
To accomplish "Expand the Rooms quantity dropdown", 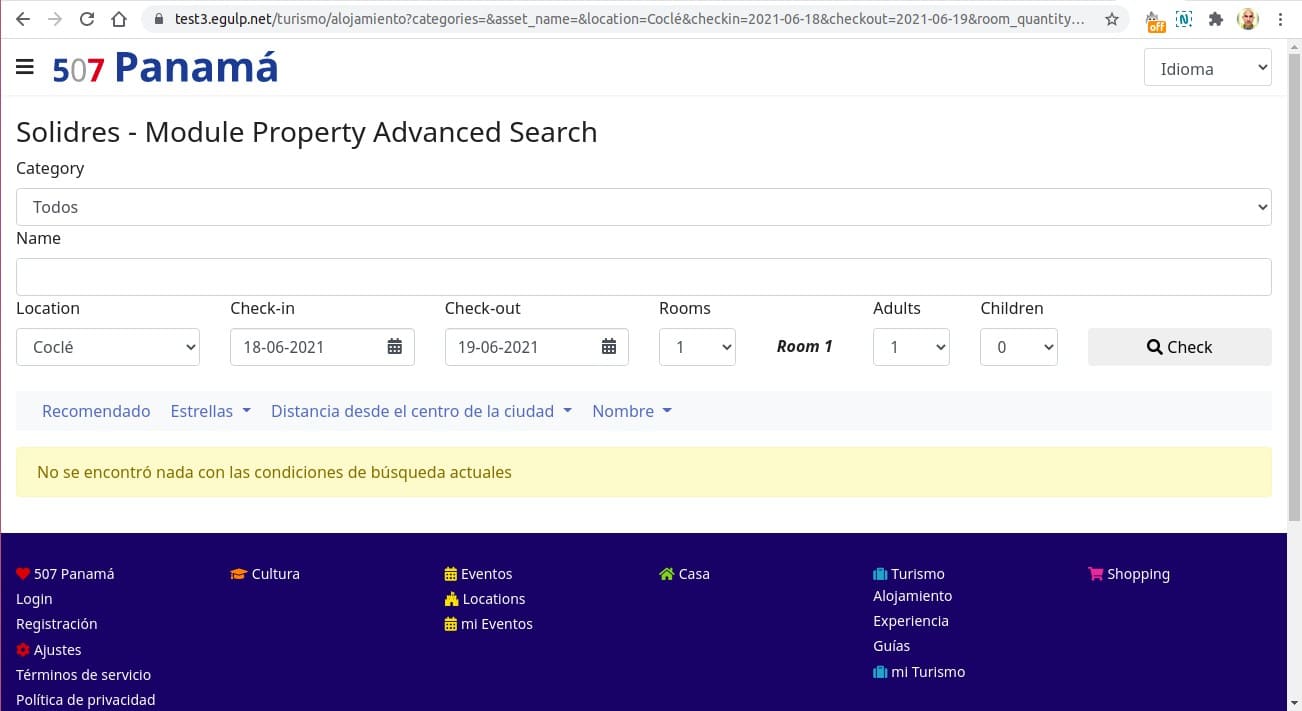I will (697, 347).
